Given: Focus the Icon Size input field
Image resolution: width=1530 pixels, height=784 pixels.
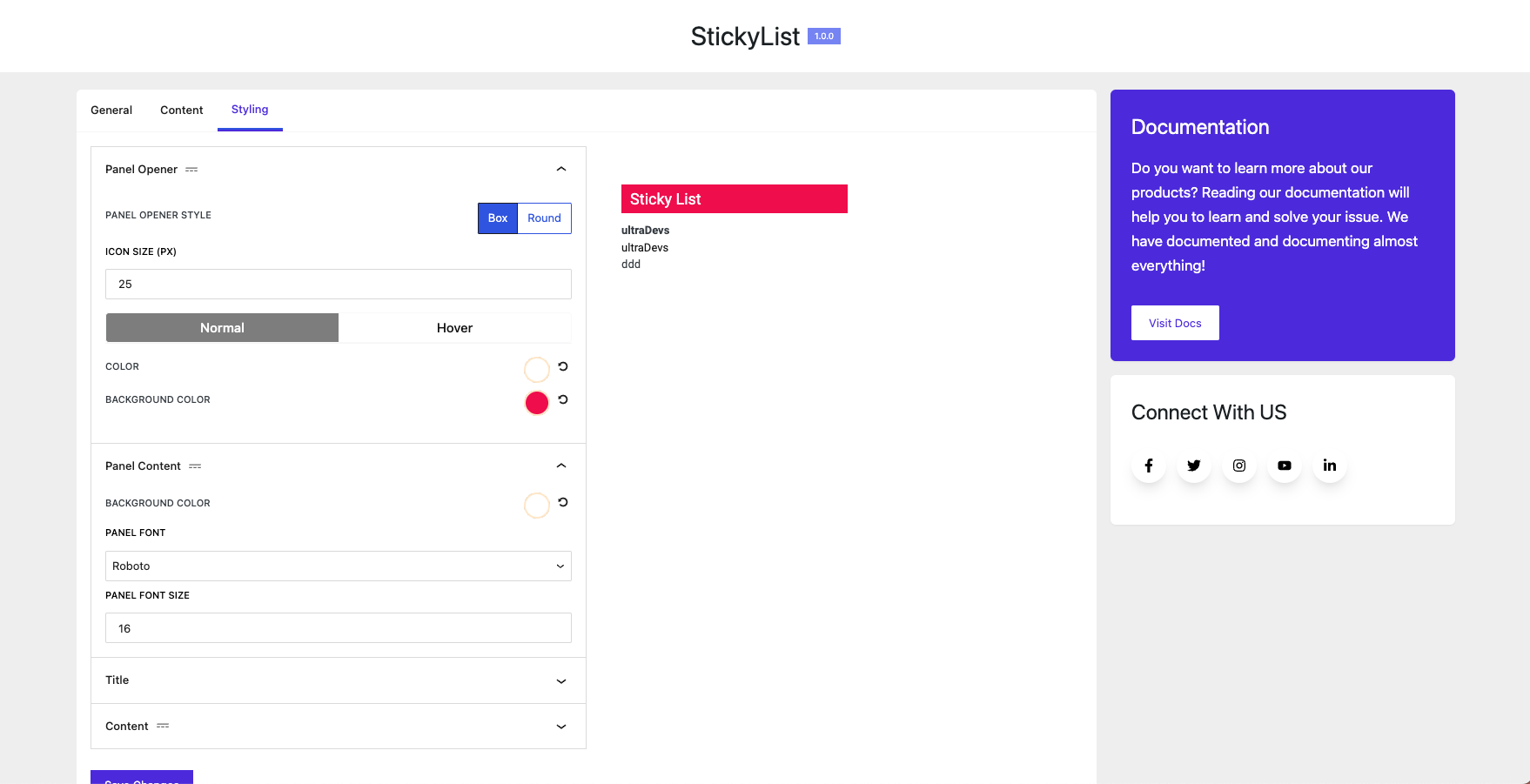Looking at the screenshot, I should point(339,285).
